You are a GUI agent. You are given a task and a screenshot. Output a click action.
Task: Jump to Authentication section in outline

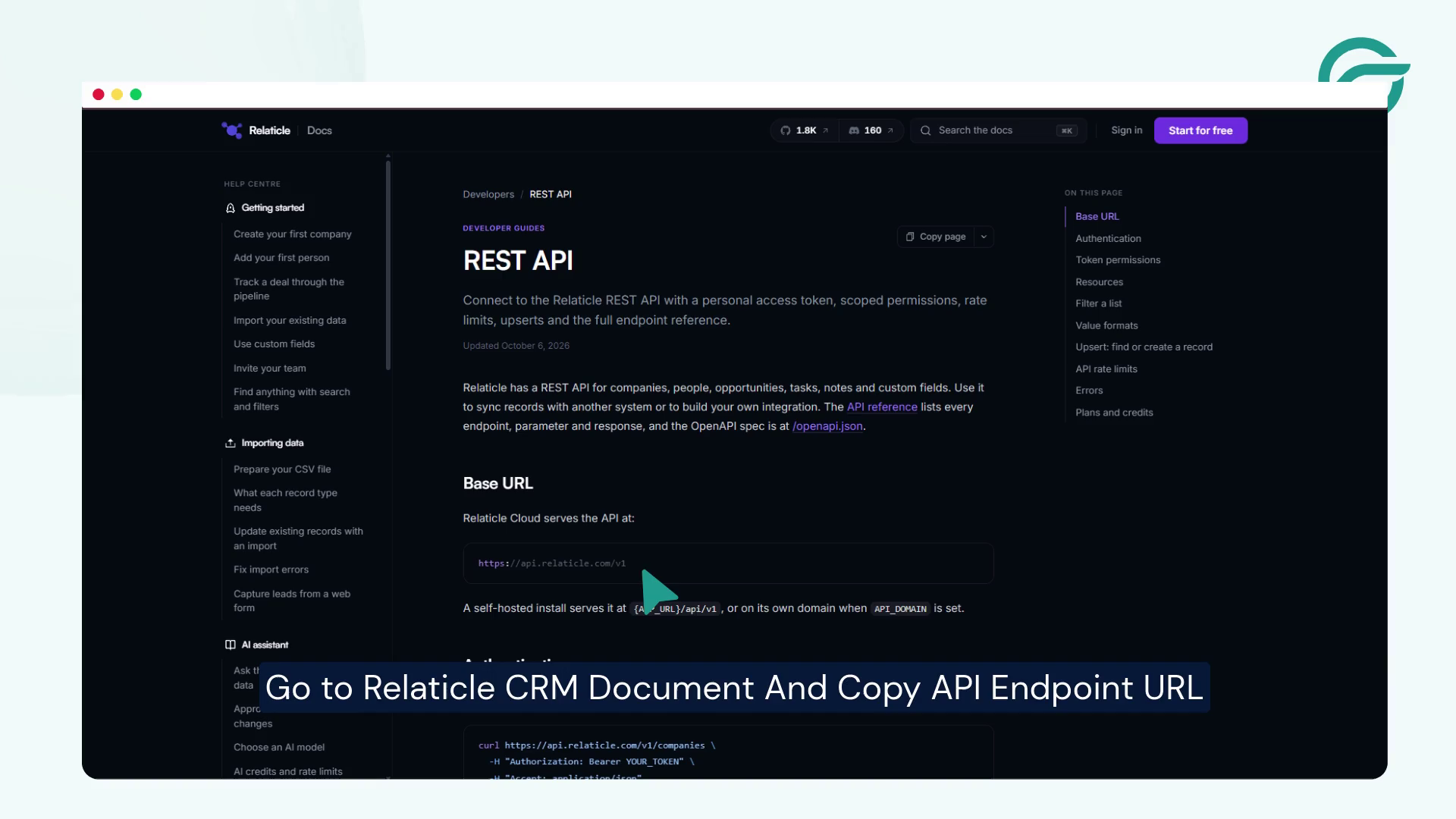(1108, 238)
